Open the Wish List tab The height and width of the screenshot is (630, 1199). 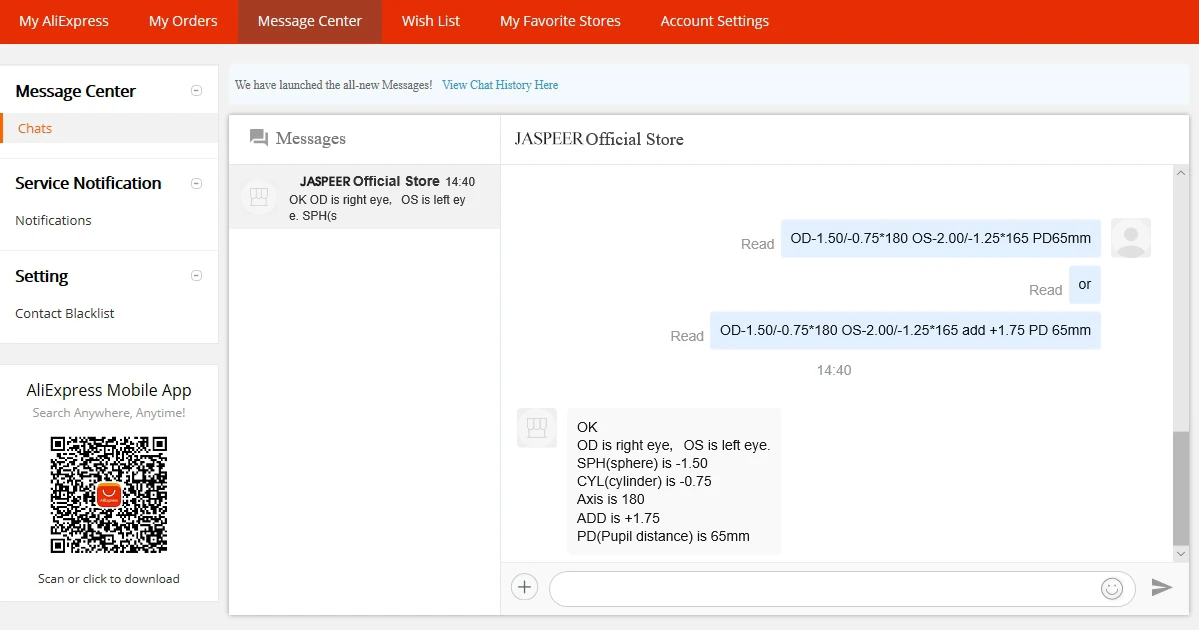[431, 21]
